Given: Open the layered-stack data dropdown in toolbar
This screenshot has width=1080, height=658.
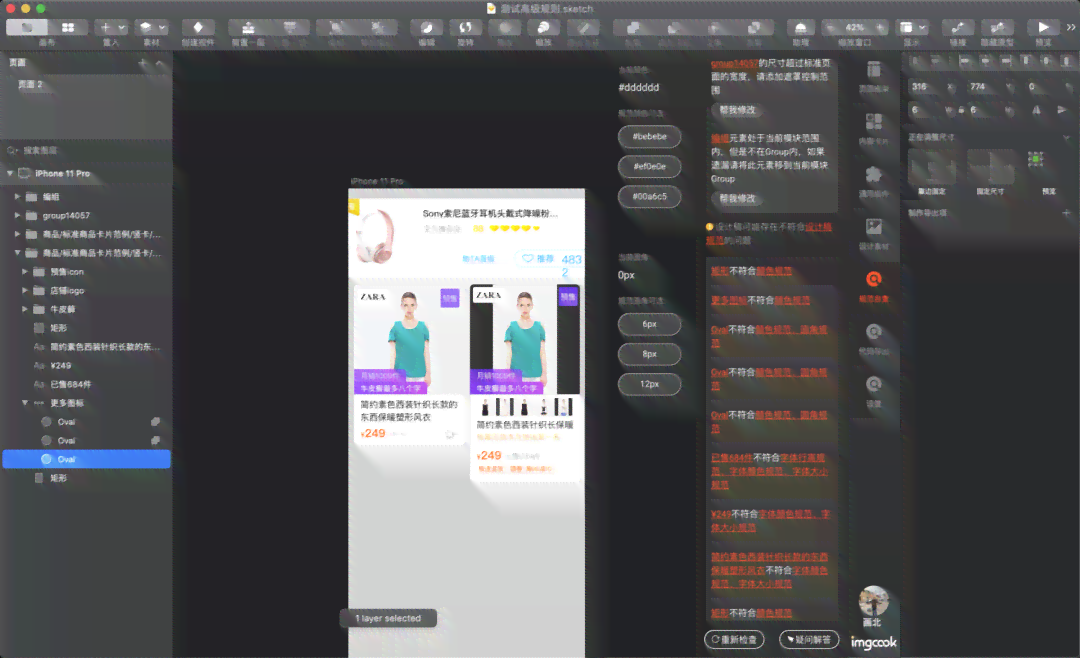Looking at the screenshot, I should tap(153, 27).
